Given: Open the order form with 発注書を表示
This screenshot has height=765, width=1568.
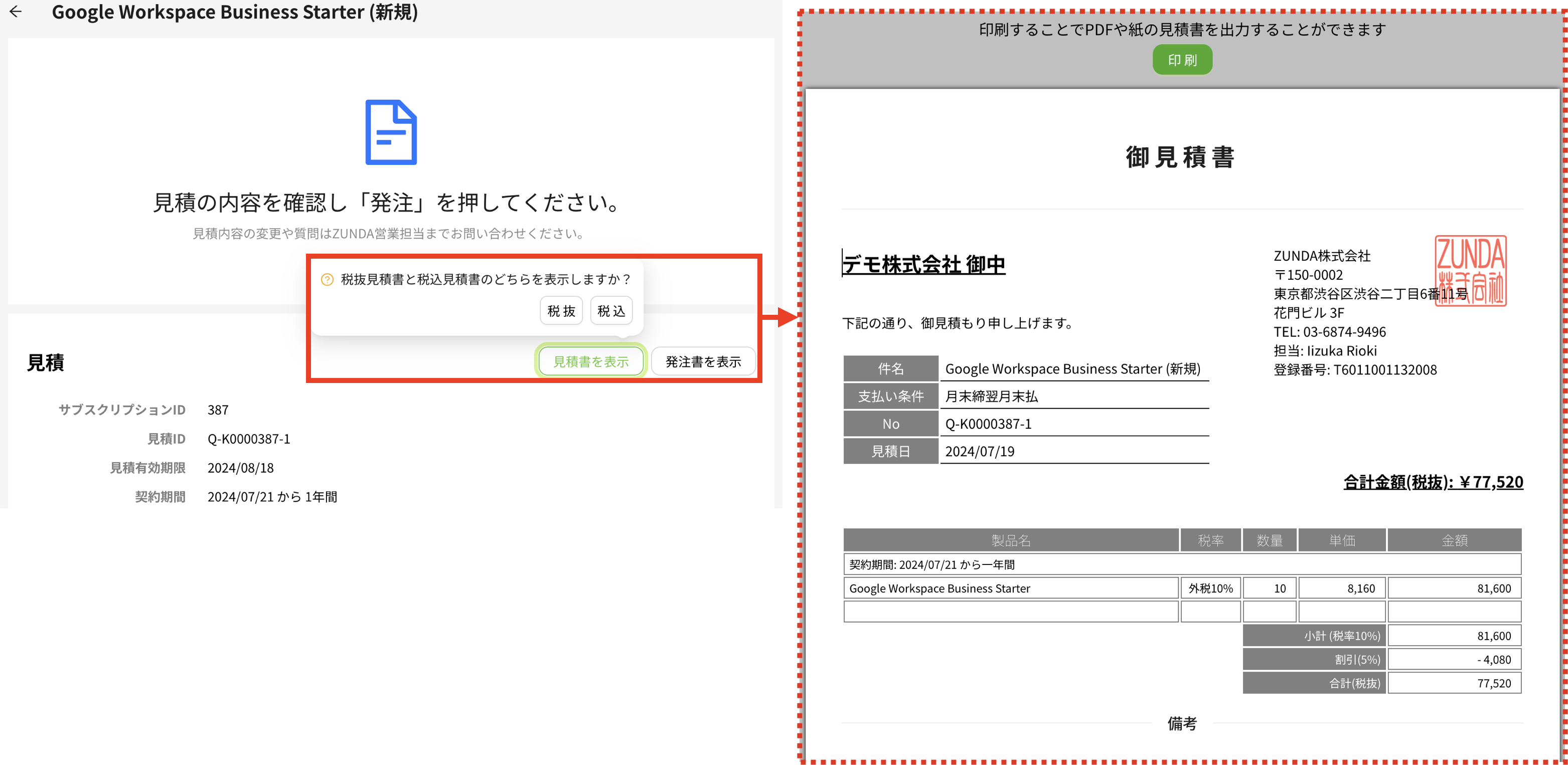Looking at the screenshot, I should coord(703,361).
